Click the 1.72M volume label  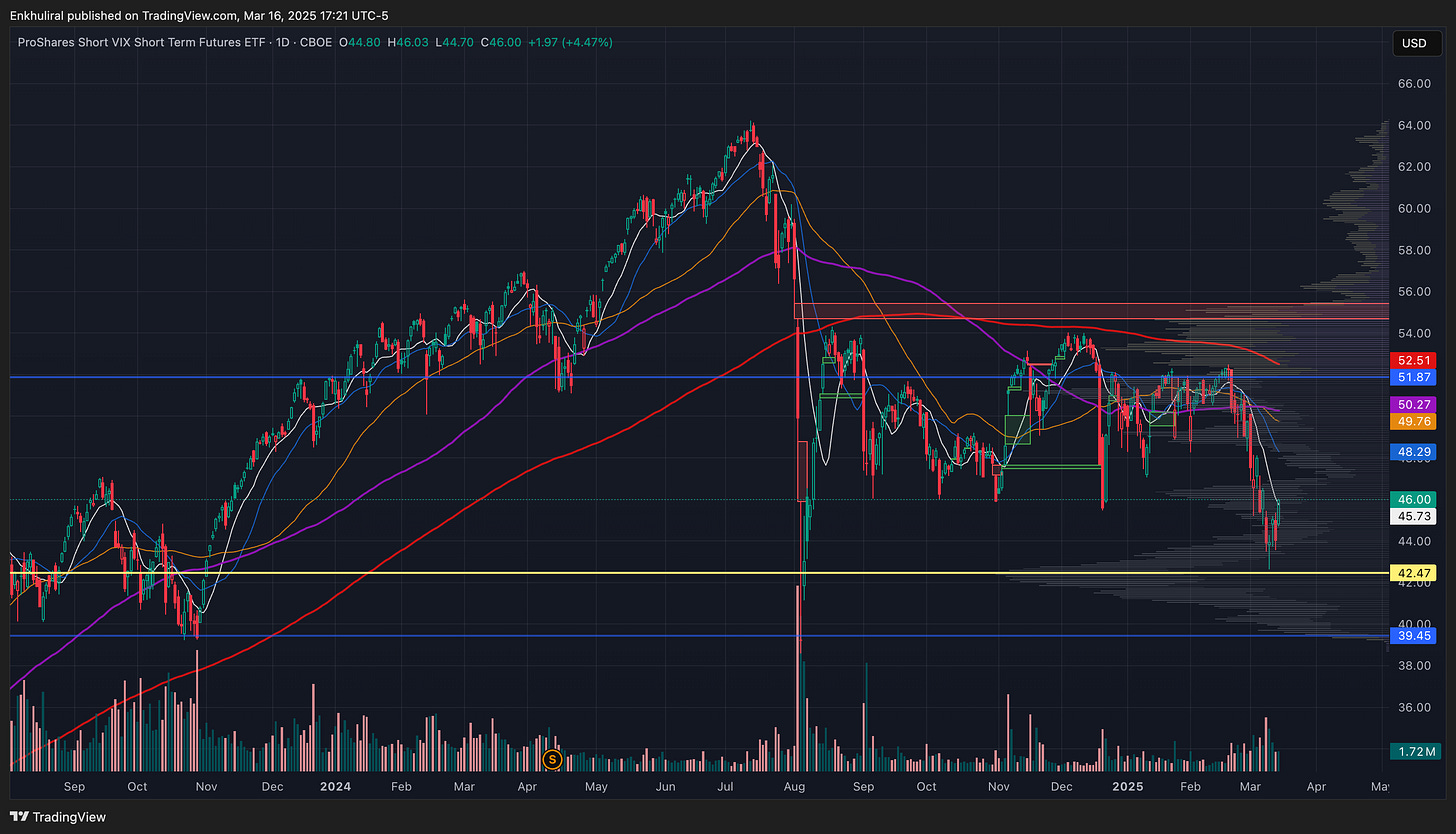click(1416, 751)
